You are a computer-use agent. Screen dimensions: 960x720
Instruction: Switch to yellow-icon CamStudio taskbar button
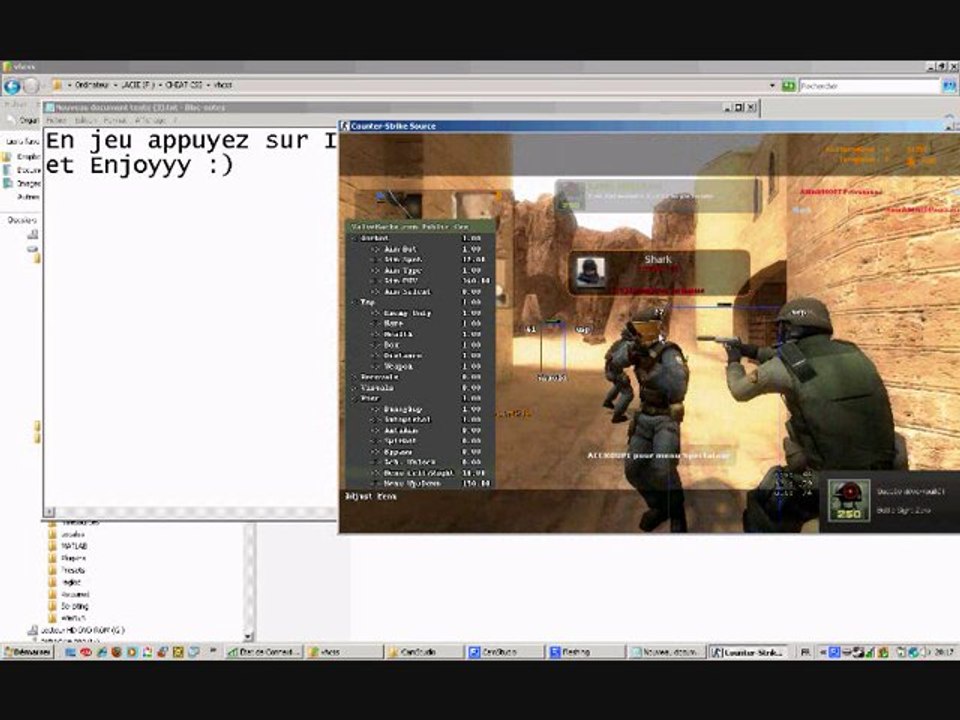422,652
